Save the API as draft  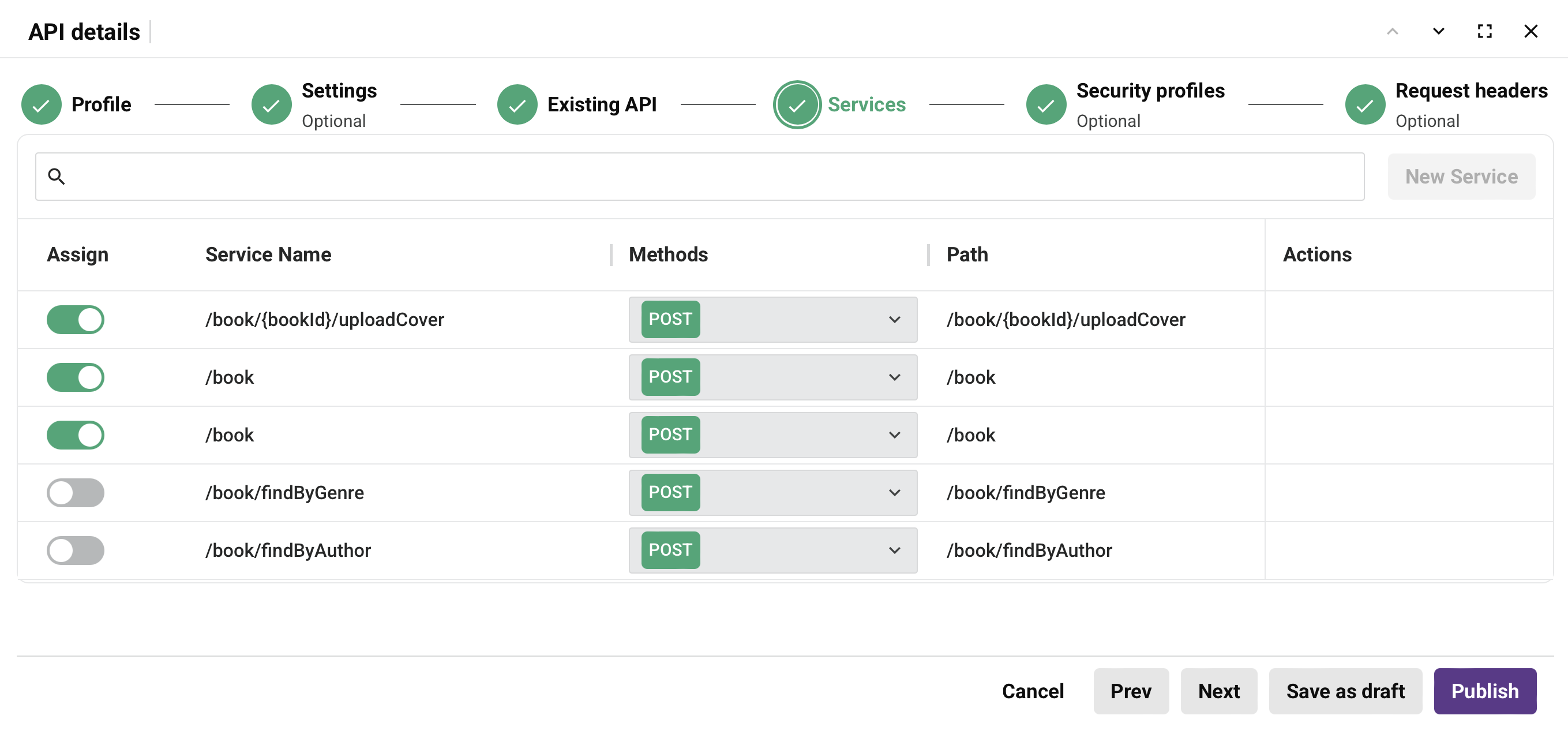(1345, 691)
